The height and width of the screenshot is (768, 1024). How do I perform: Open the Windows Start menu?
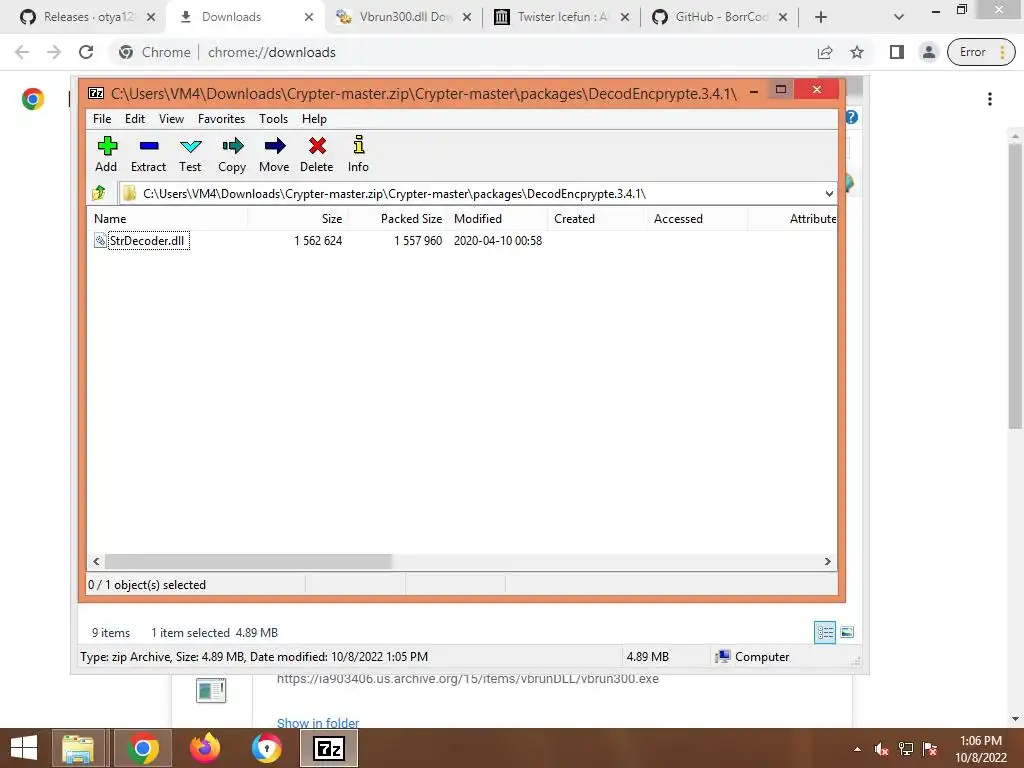click(x=24, y=748)
